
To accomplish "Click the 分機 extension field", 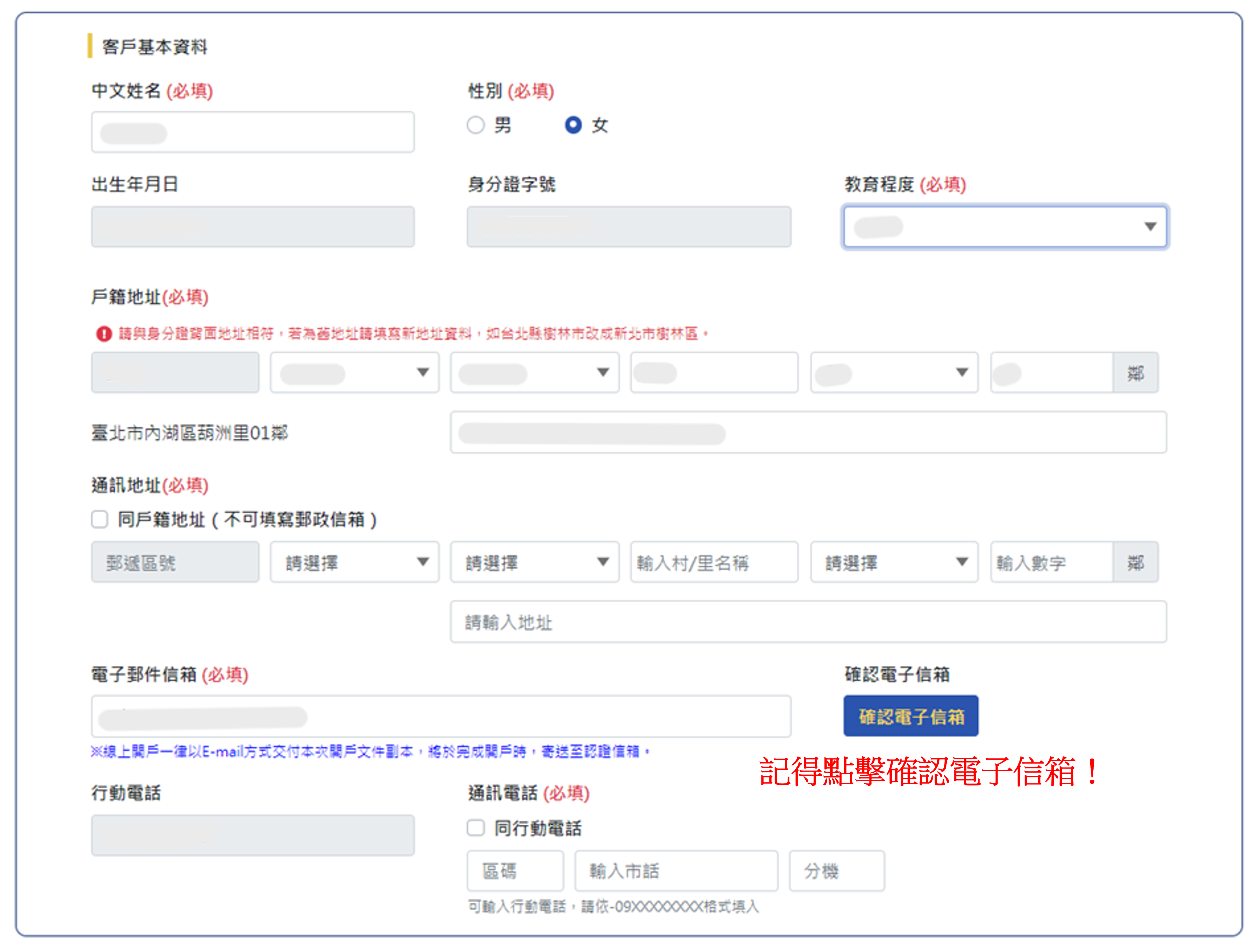I will point(836,871).
